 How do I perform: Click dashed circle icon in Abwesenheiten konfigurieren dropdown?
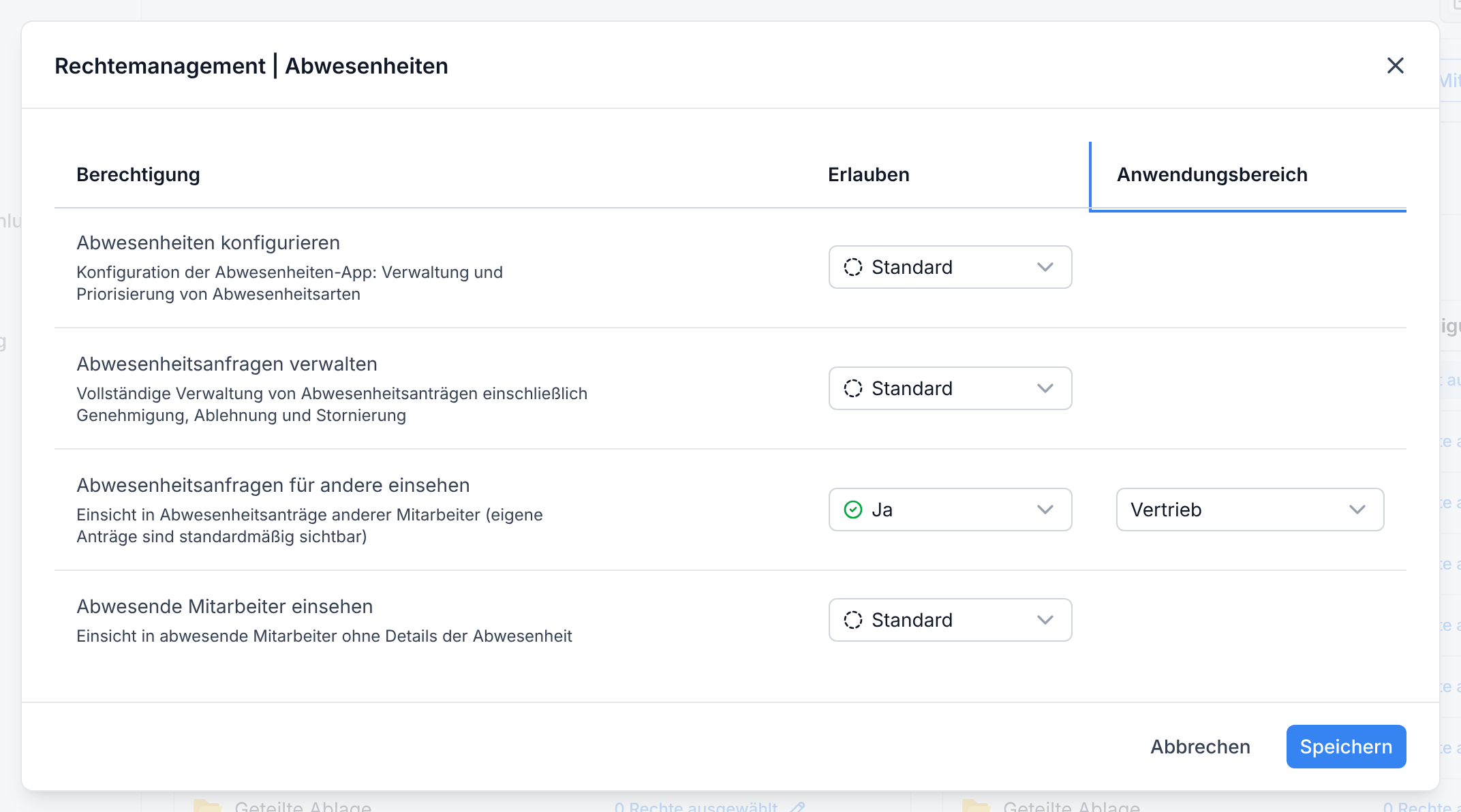[x=853, y=267]
